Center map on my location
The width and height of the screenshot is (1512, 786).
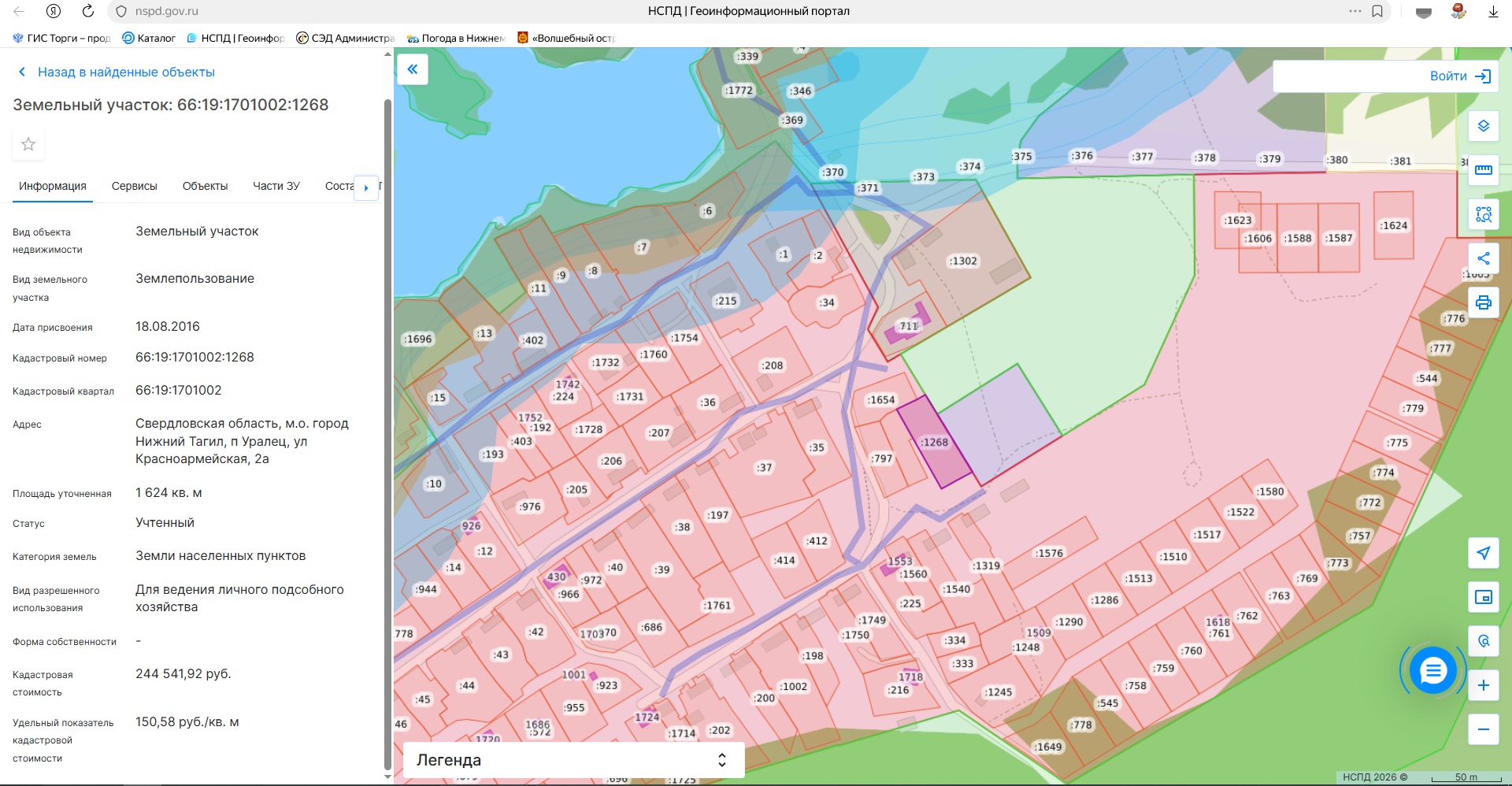[x=1483, y=553]
